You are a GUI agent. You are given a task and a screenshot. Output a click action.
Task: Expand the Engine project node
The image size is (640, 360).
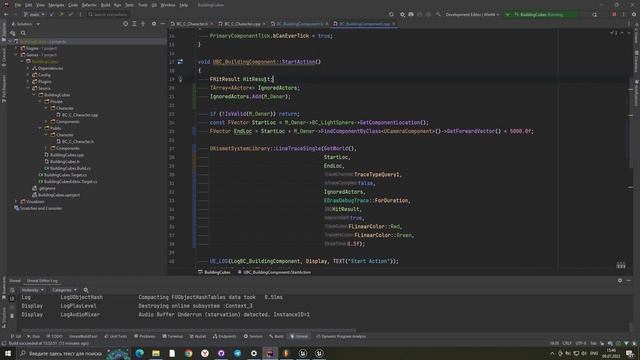tap(16, 48)
